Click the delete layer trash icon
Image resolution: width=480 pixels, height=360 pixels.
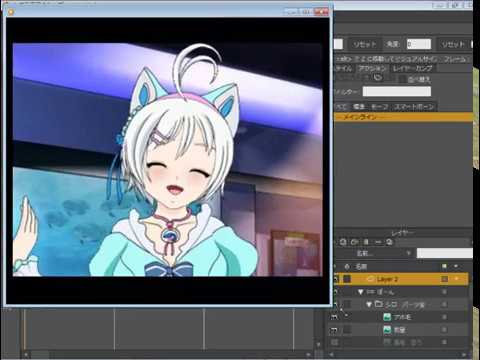pyautogui.click(x=366, y=242)
